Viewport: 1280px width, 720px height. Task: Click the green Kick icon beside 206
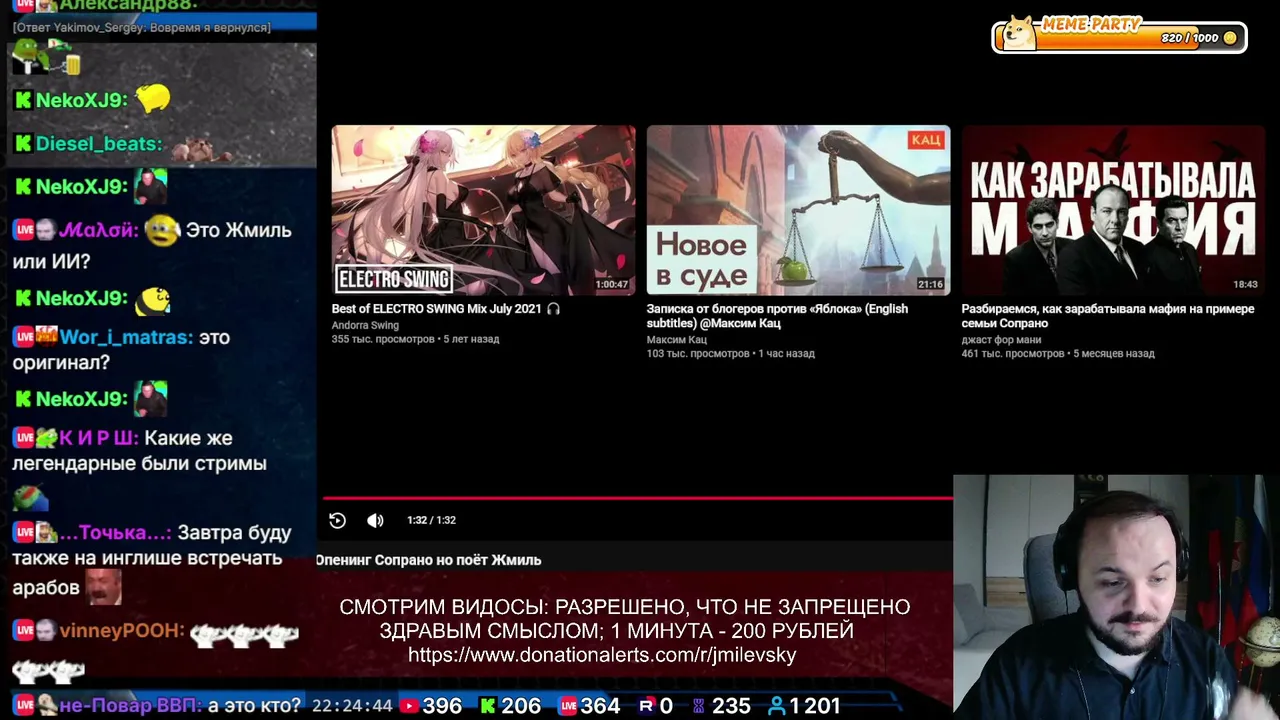click(x=488, y=706)
